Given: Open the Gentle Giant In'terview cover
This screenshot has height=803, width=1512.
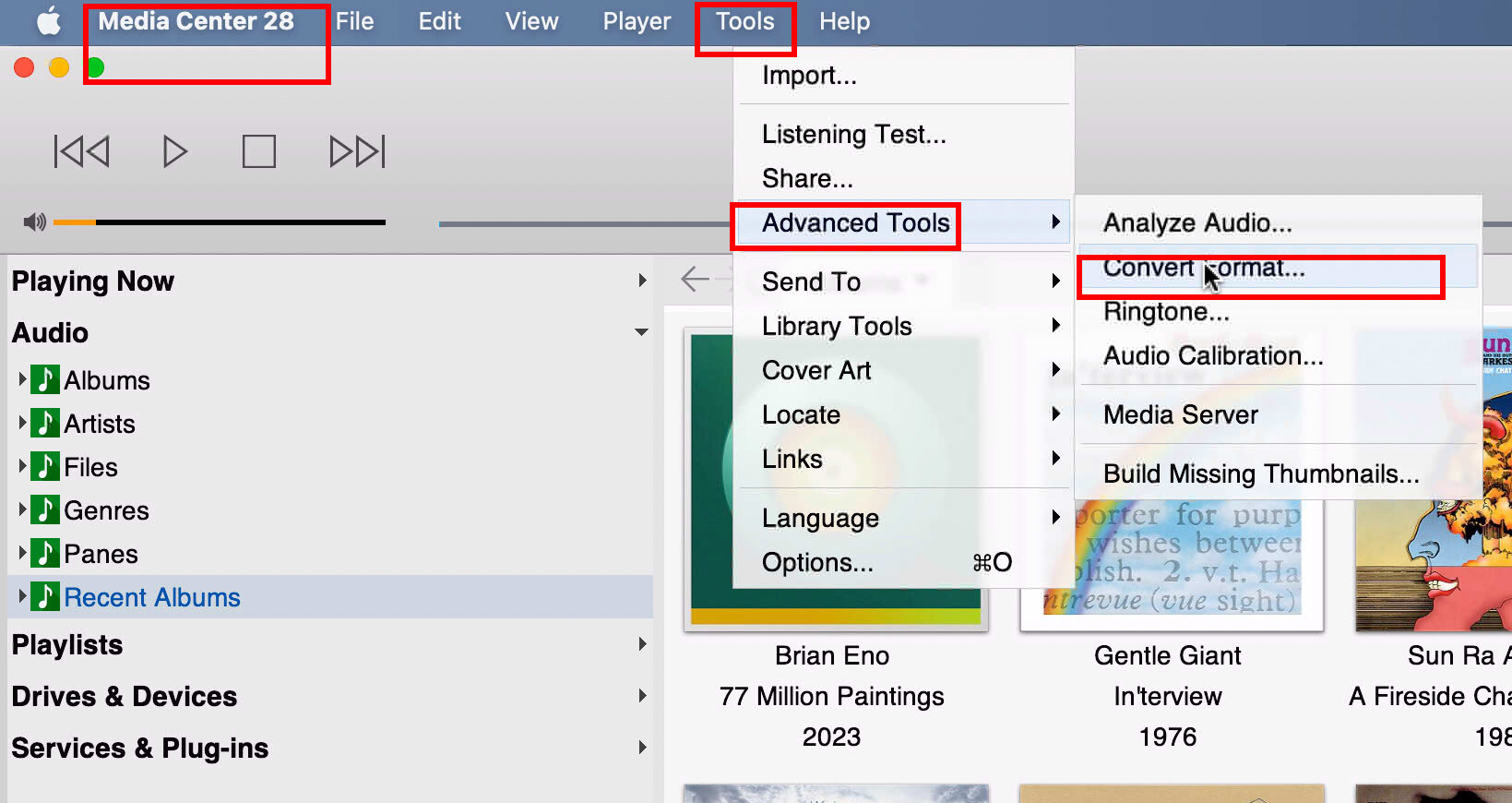Looking at the screenshot, I should tap(1172, 480).
